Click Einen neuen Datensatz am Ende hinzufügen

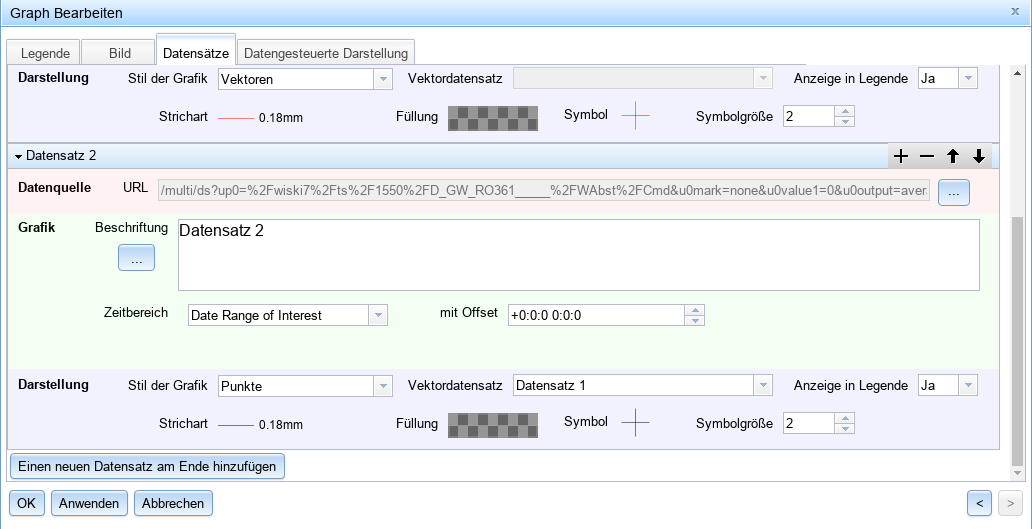pos(148,465)
